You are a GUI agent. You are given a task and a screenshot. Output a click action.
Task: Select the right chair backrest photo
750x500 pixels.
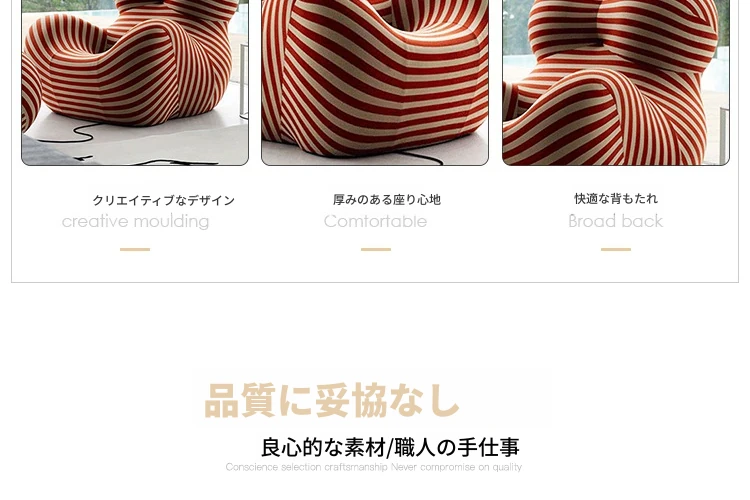(x=616, y=82)
